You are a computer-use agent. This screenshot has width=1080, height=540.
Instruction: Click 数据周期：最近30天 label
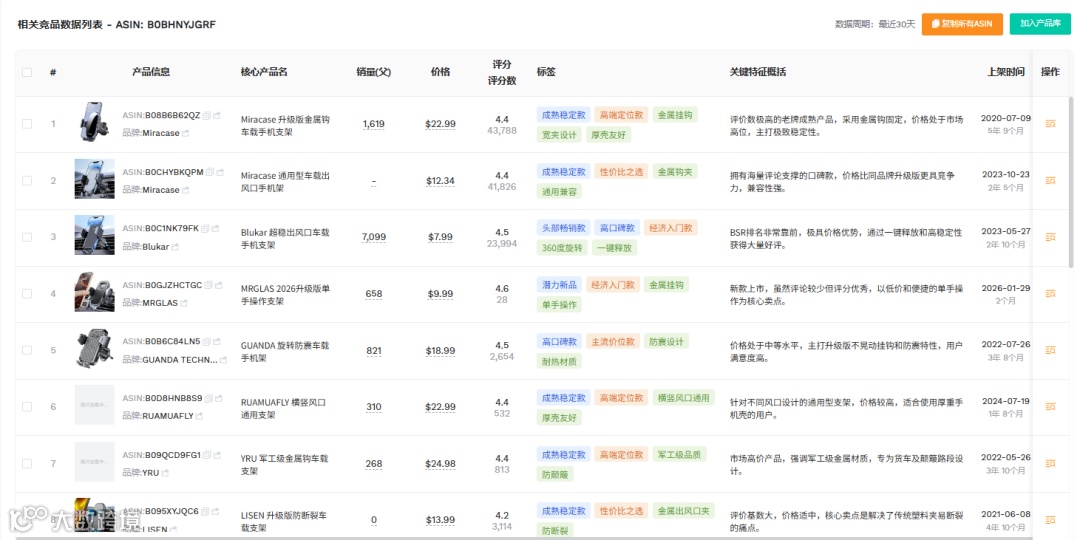pos(875,24)
